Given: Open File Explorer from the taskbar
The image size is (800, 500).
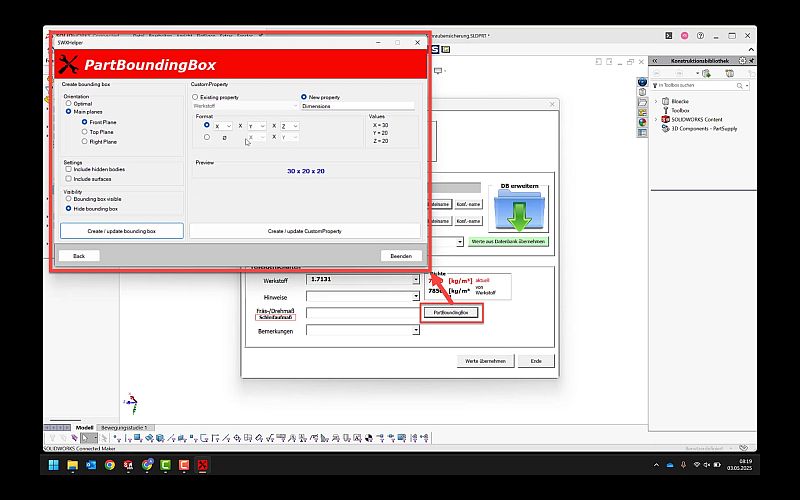Looking at the screenshot, I should click(72, 465).
